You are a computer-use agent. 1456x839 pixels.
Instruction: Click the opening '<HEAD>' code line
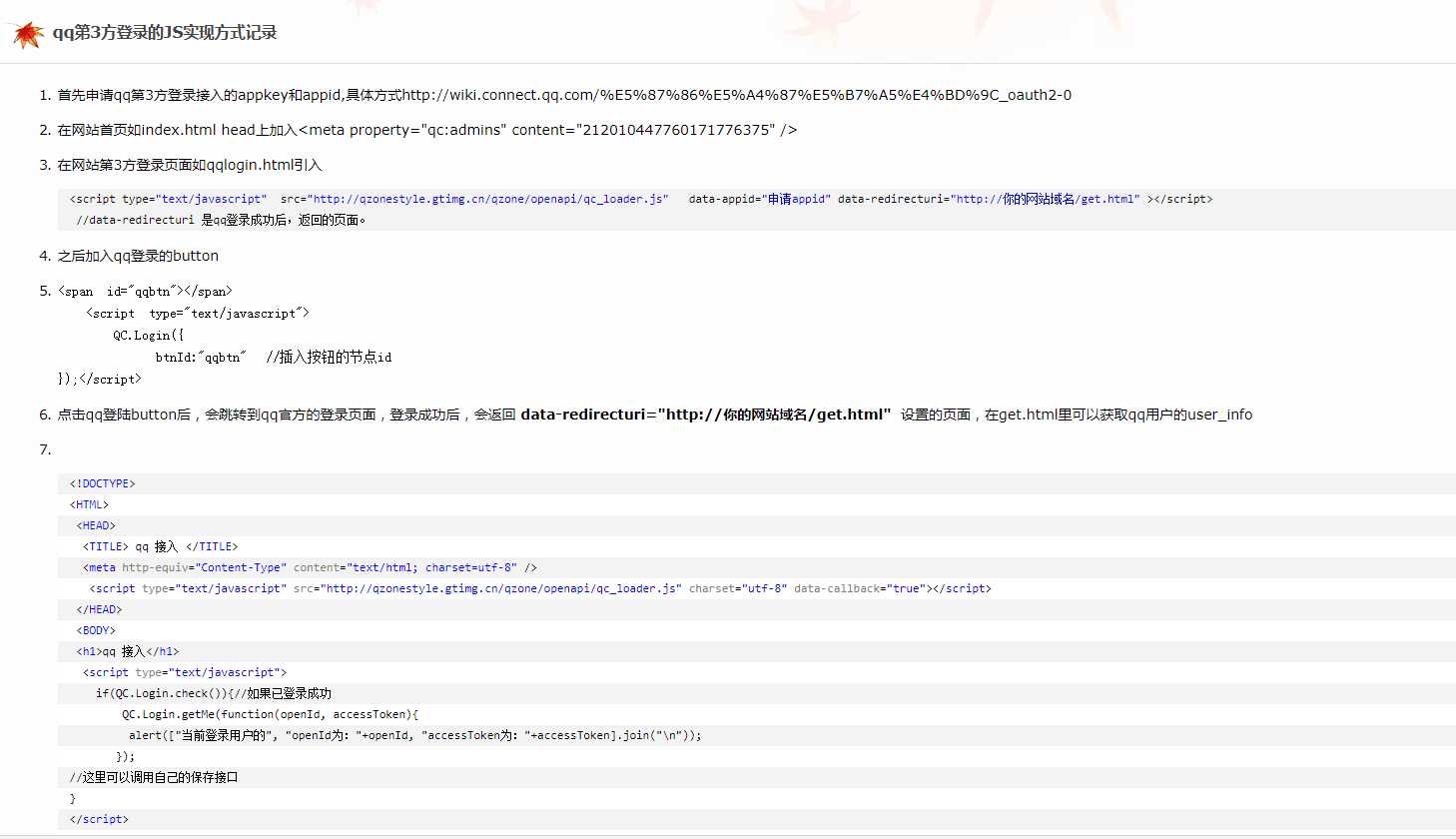tap(96, 525)
